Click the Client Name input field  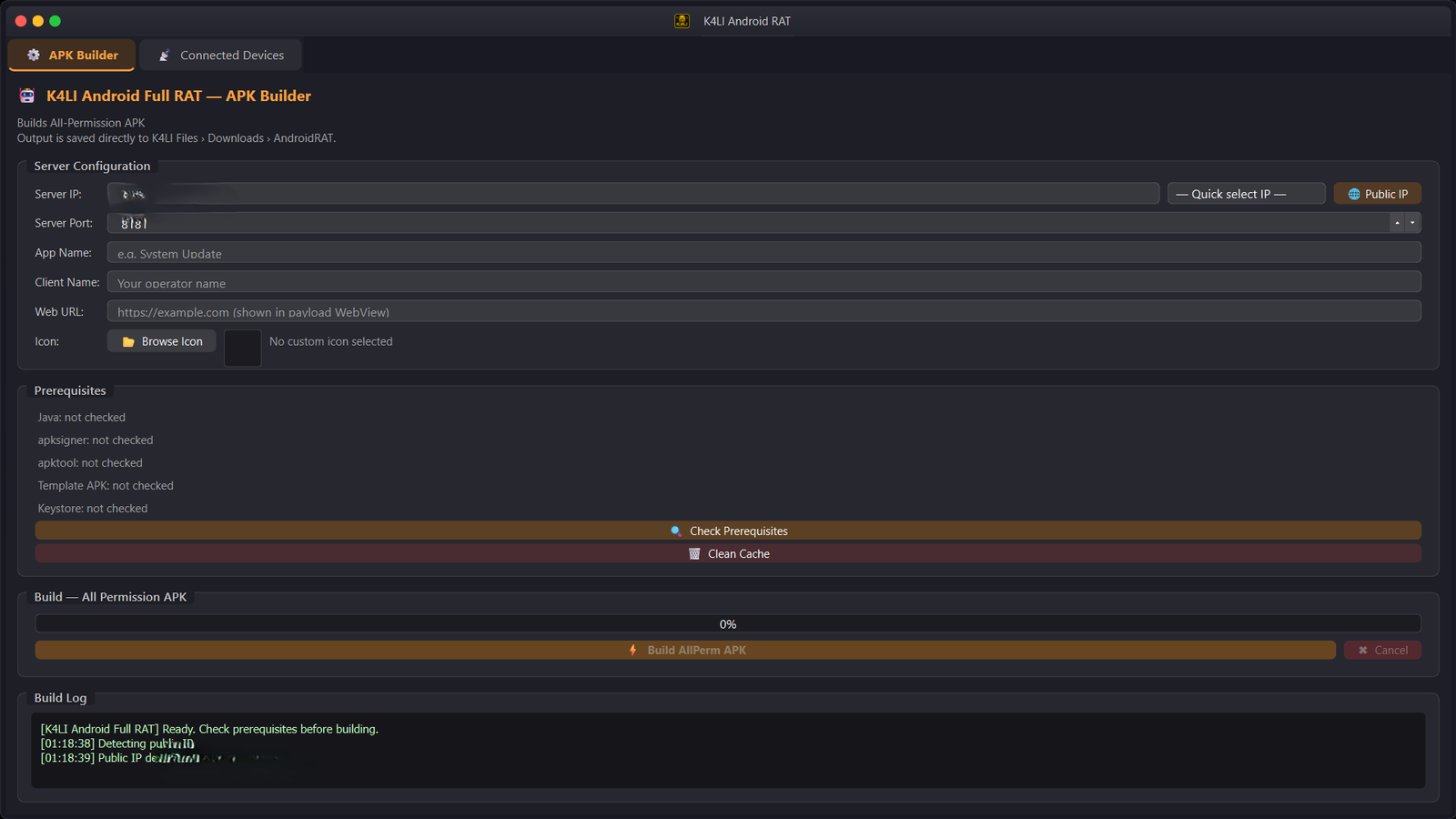click(x=764, y=282)
